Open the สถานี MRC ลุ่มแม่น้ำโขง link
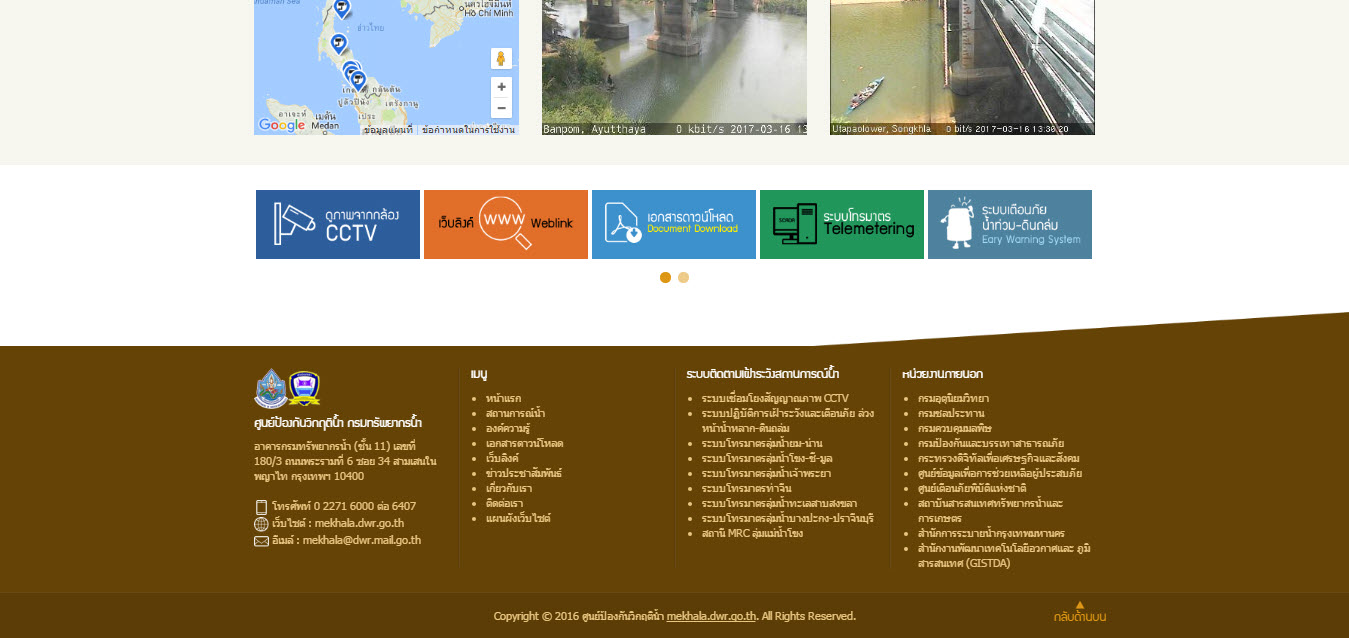 tap(752, 533)
